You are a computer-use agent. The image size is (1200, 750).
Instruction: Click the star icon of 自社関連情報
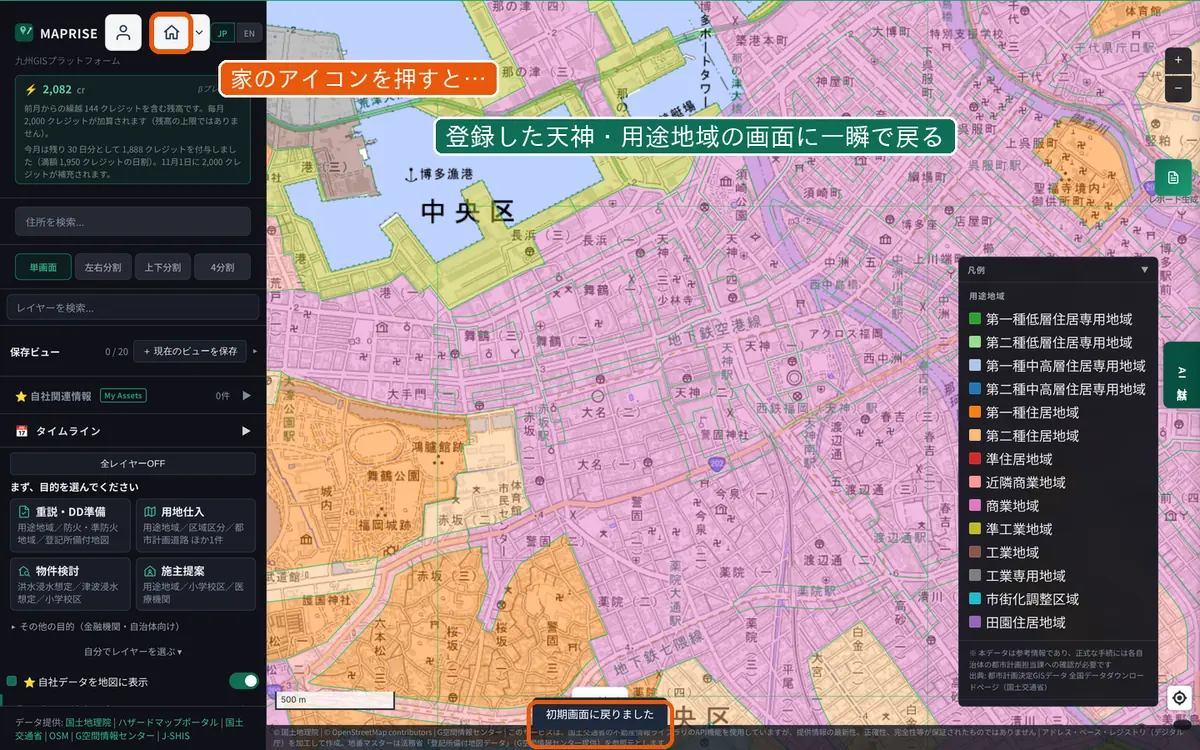[21, 396]
